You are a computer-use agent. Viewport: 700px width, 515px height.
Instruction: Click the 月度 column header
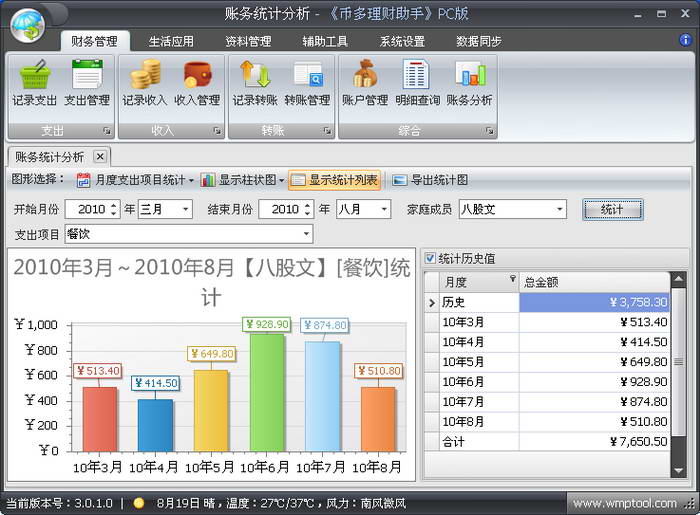(x=479, y=282)
